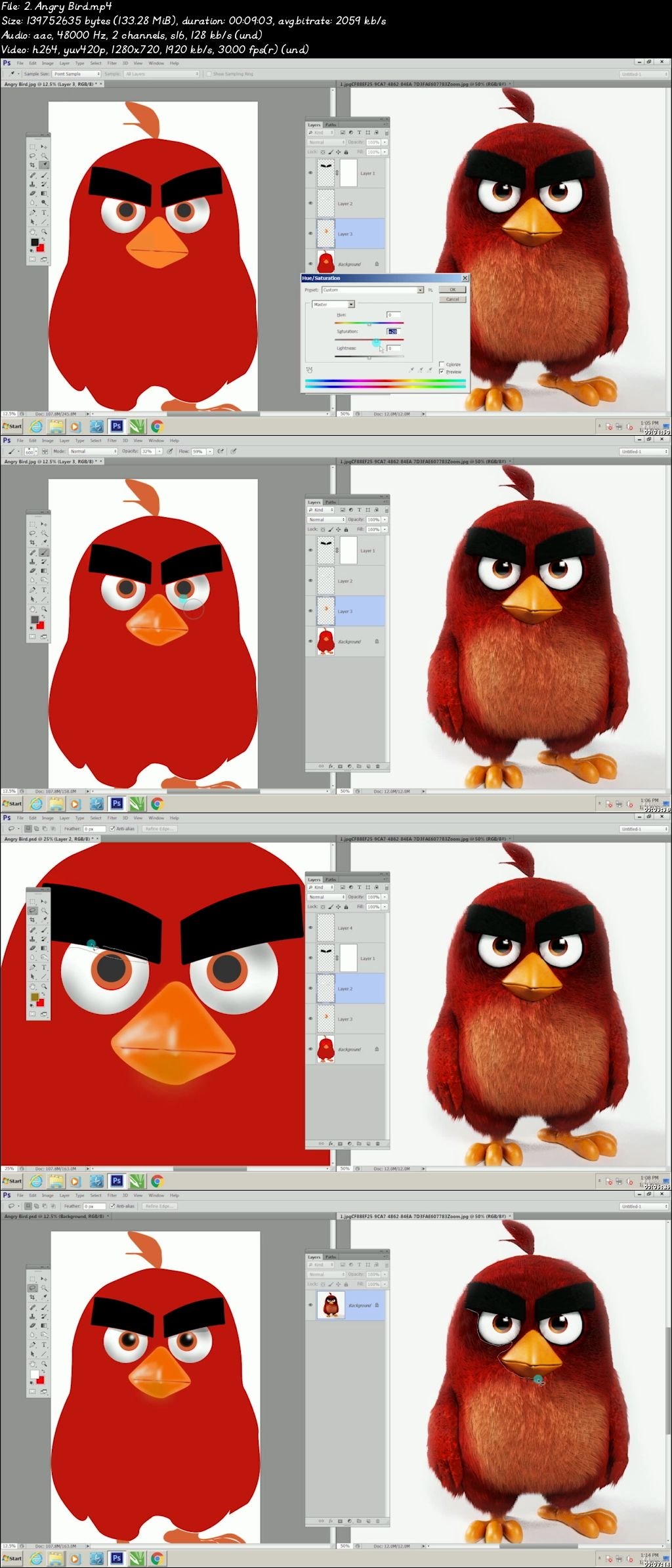Select the Zoom tool in the Layer 4 frame's toolbox
This screenshot has height=1568, width=672.
click(44, 986)
